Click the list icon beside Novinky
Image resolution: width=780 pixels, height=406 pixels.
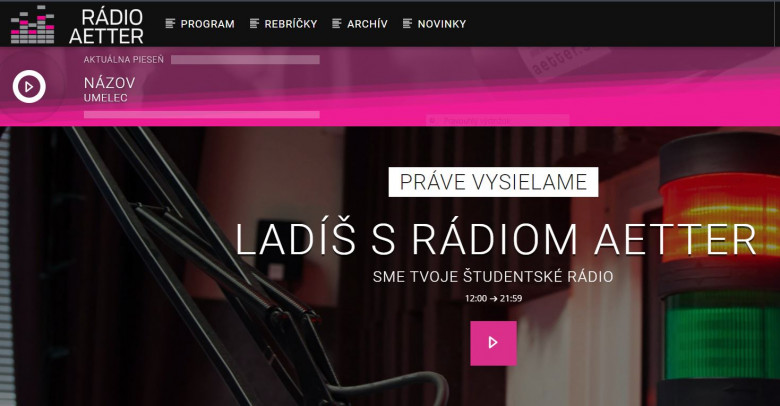click(407, 23)
